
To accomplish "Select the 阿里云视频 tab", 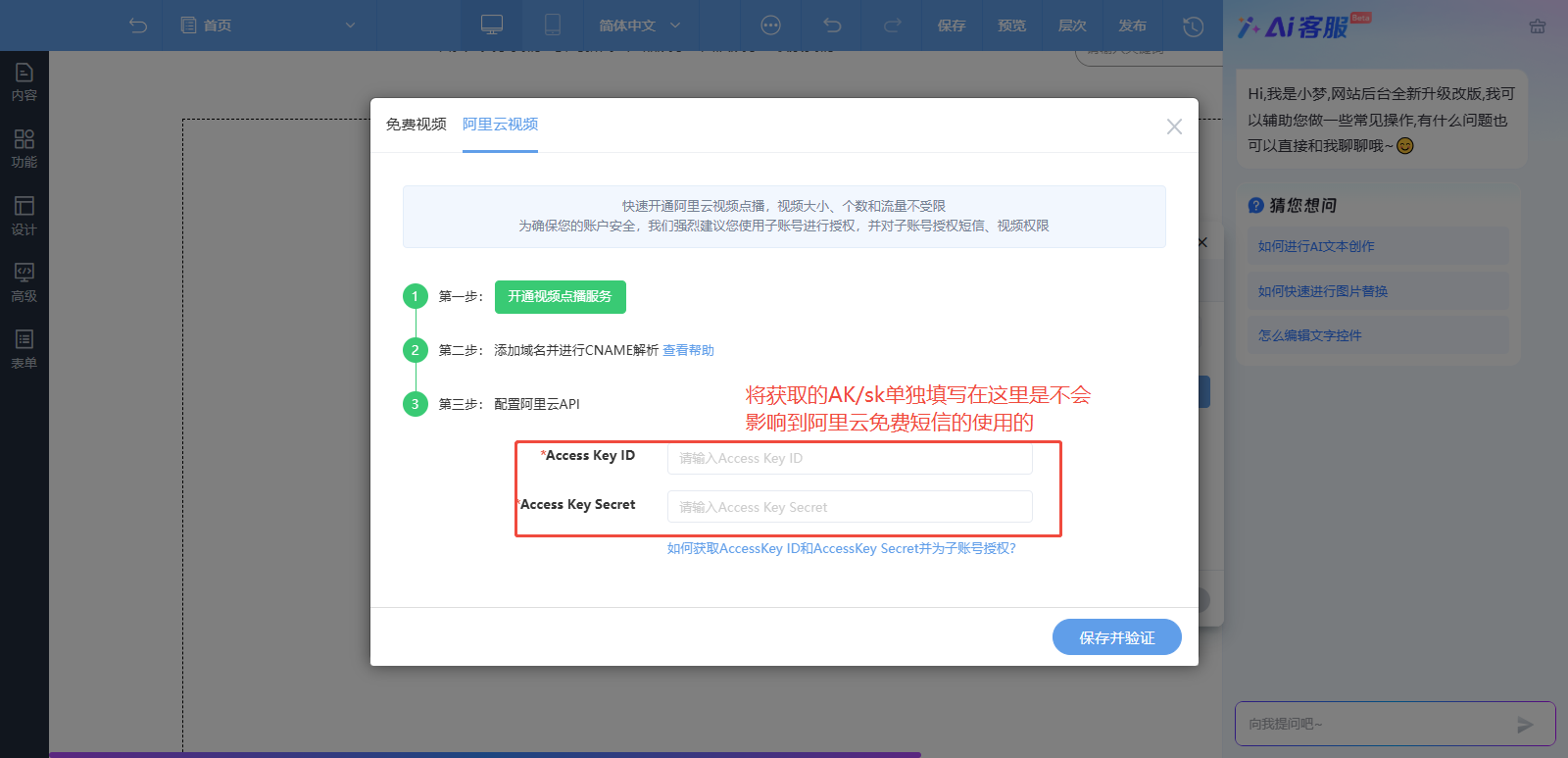I will click(500, 125).
